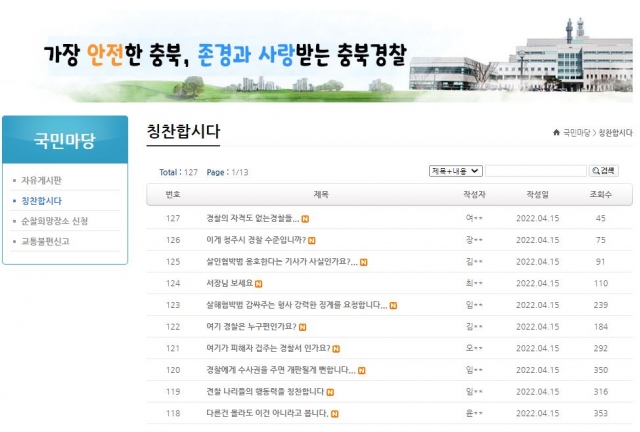Click the 국민마당 sidebar header
640x432 pixels.
(x=65, y=140)
